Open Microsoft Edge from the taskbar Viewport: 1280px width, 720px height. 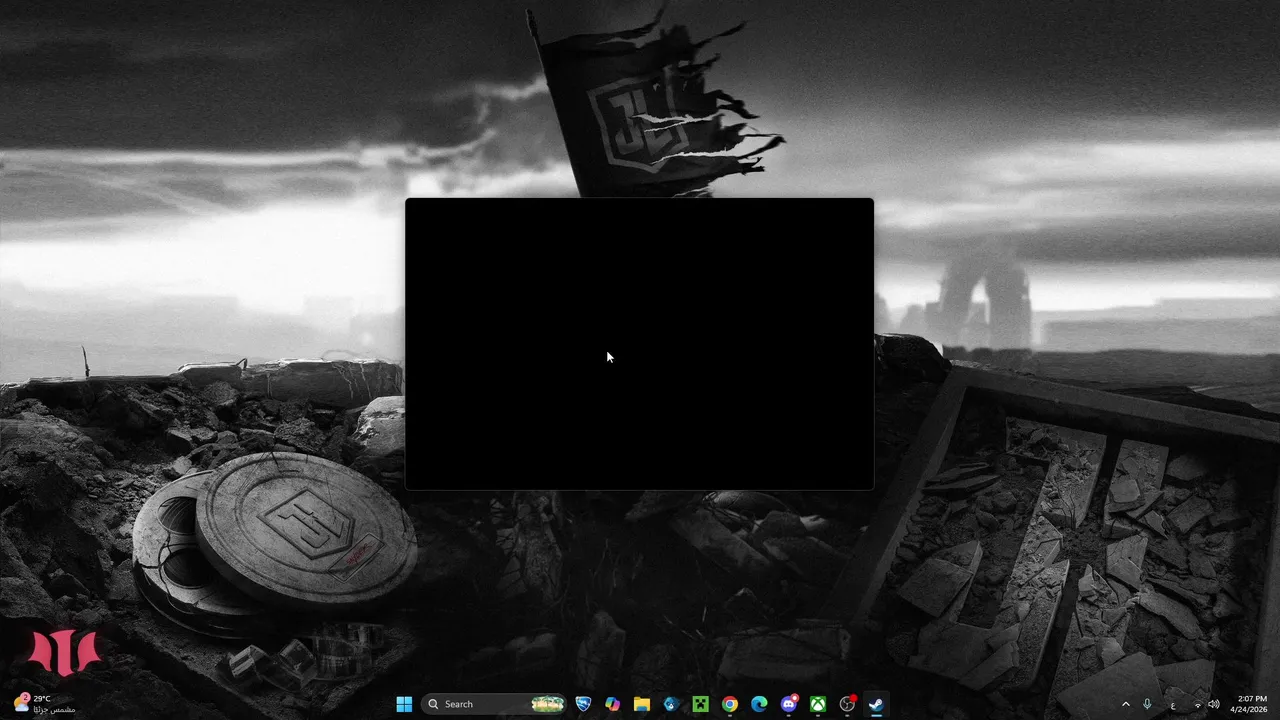[x=759, y=704]
